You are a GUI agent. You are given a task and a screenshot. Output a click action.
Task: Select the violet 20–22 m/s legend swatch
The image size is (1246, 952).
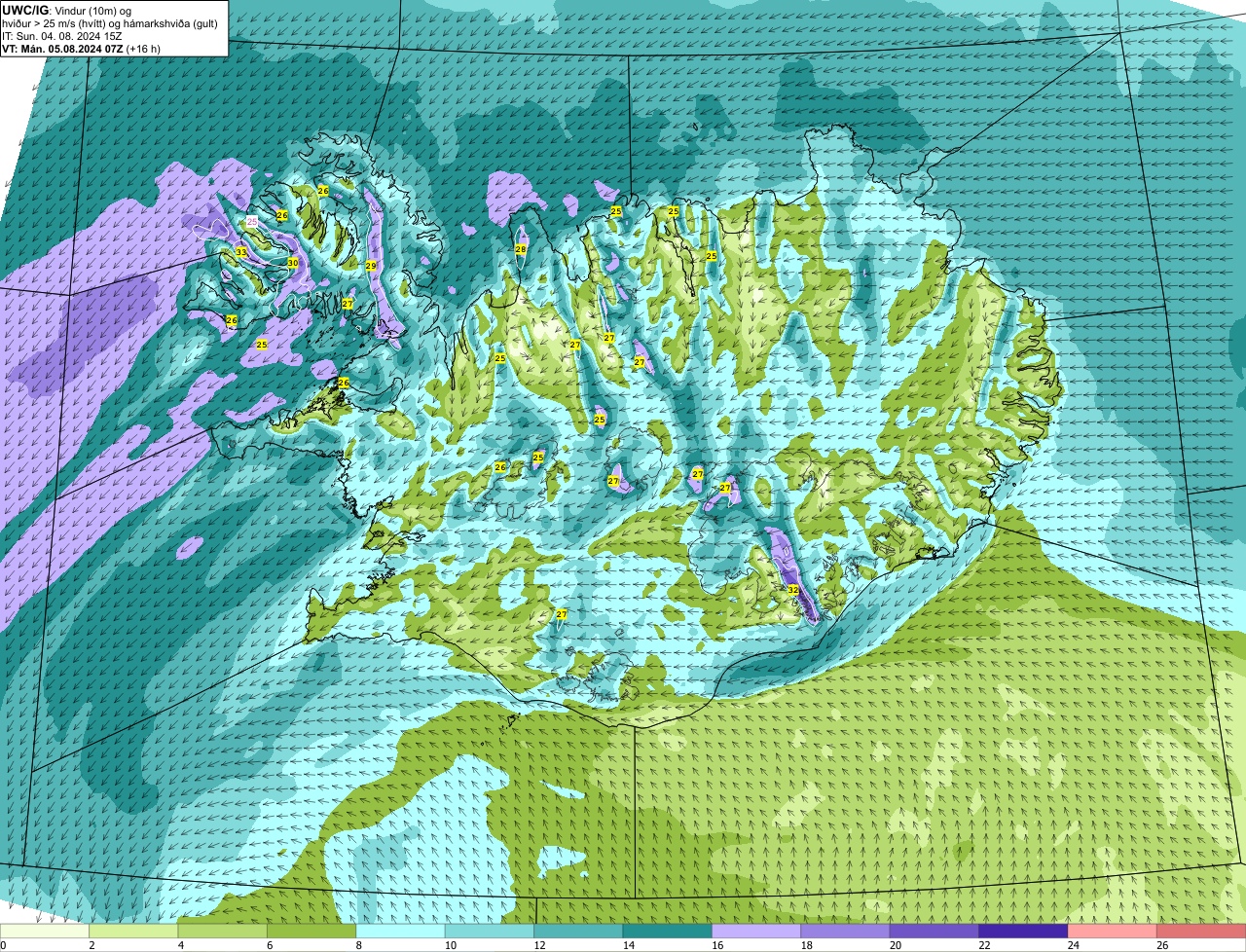click(934, 931)
